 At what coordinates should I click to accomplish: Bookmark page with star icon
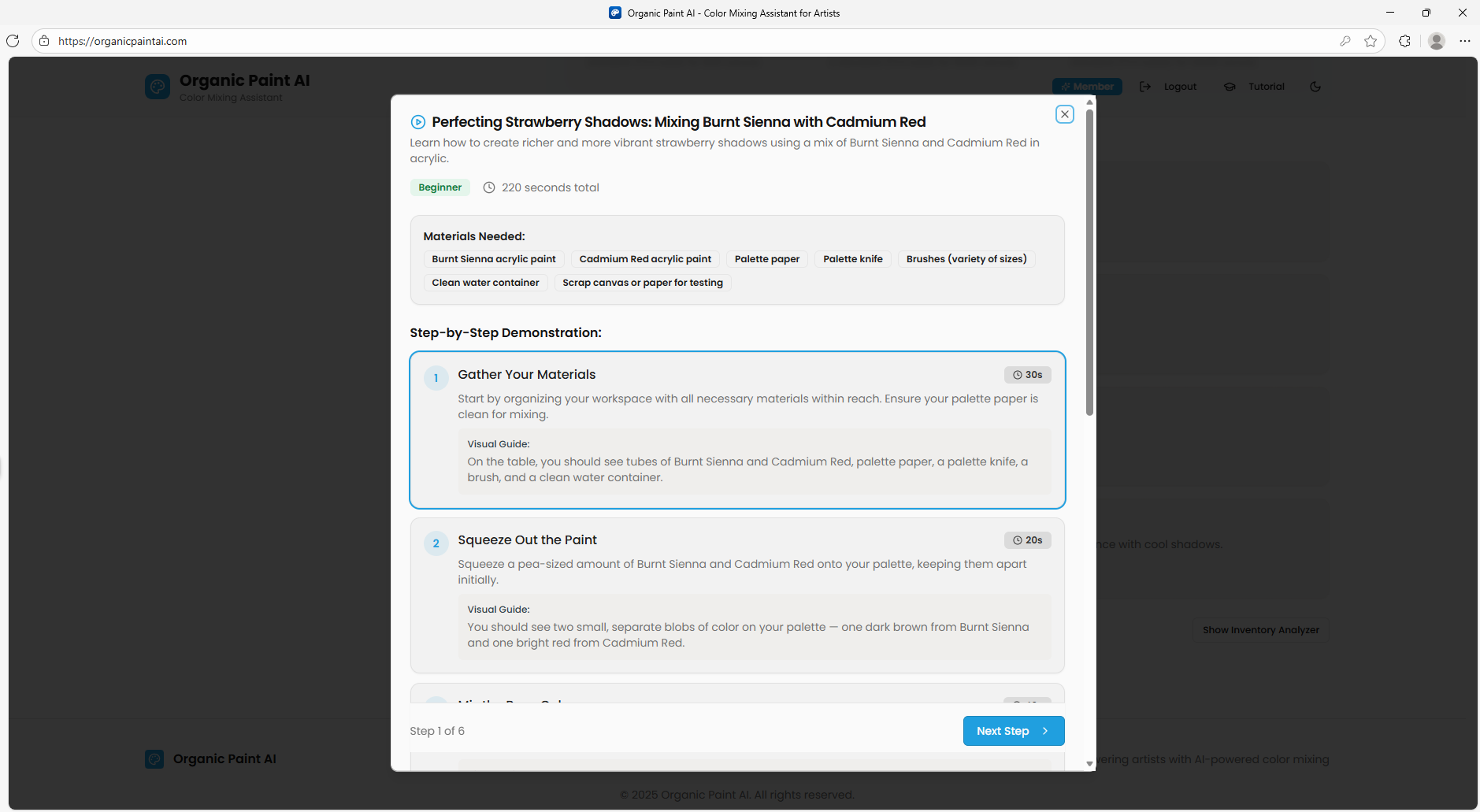[1371, 41]
